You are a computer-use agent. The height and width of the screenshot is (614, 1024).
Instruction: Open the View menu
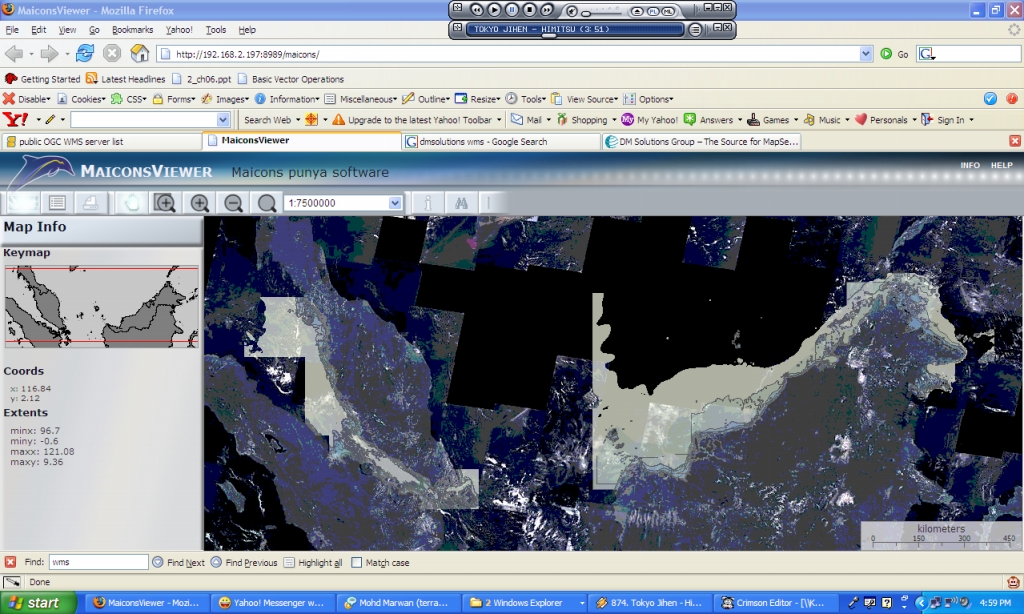[x=67, y=29]
